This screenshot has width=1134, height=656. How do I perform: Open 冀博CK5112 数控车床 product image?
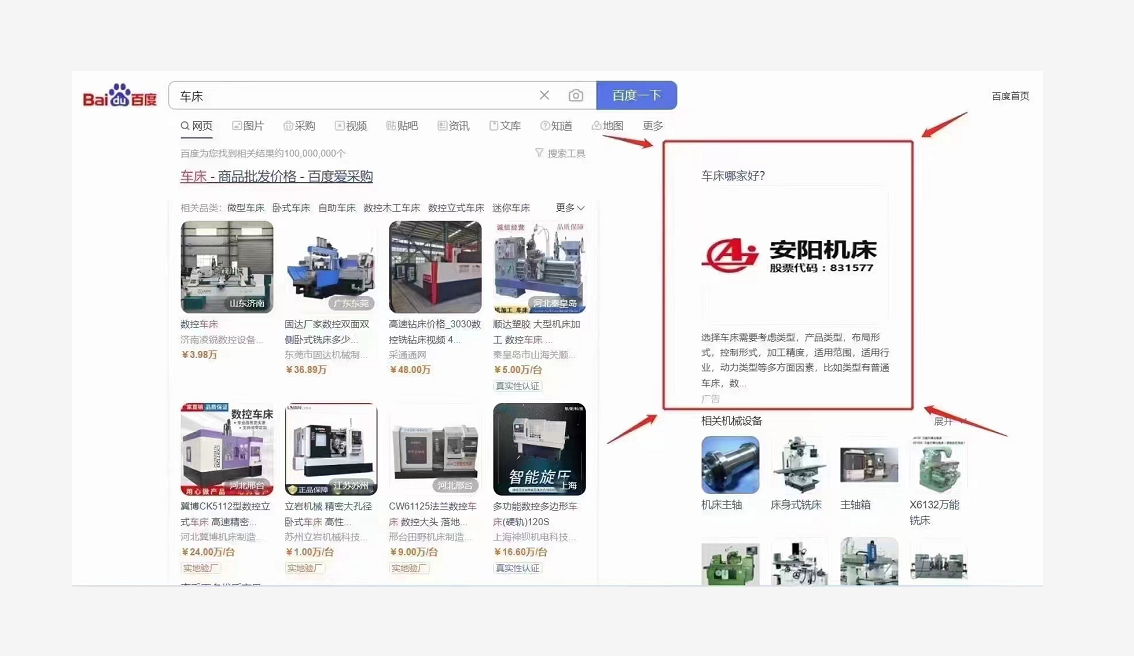tap(227, 449)
